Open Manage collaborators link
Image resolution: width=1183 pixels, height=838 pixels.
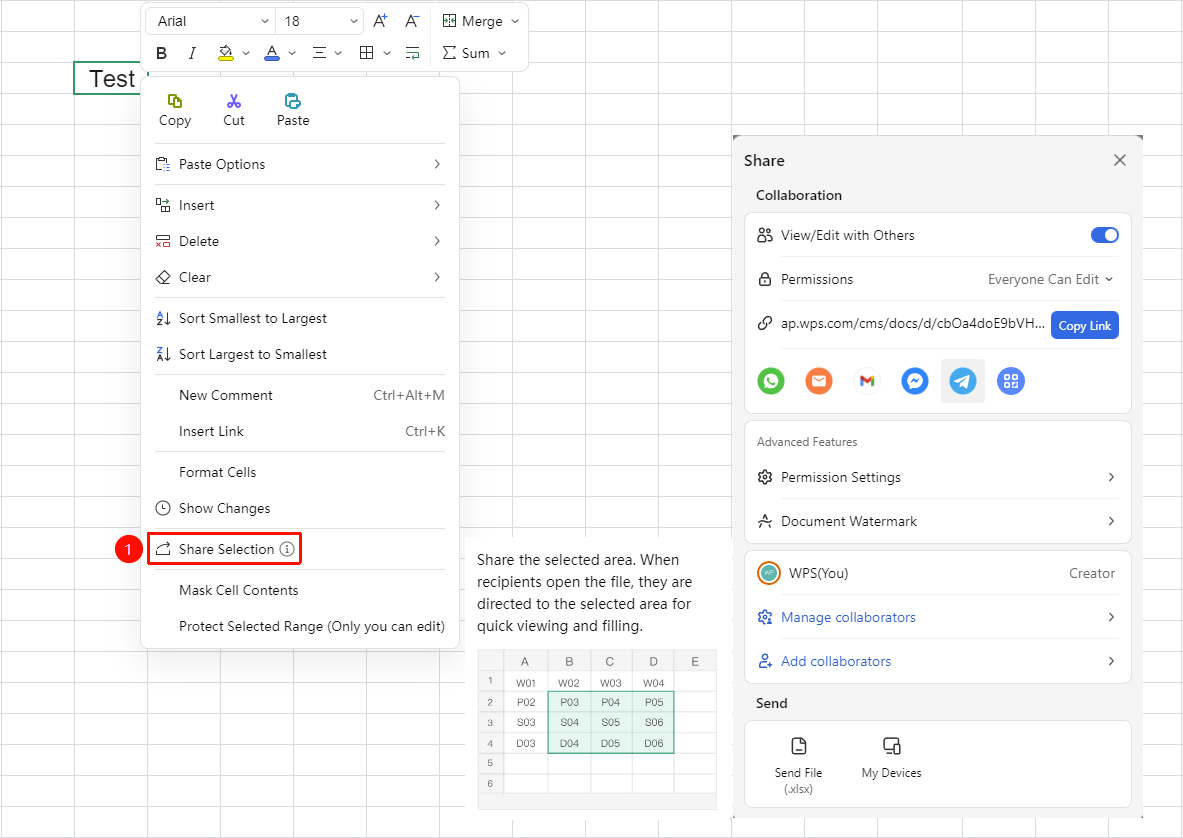point(848,617)
